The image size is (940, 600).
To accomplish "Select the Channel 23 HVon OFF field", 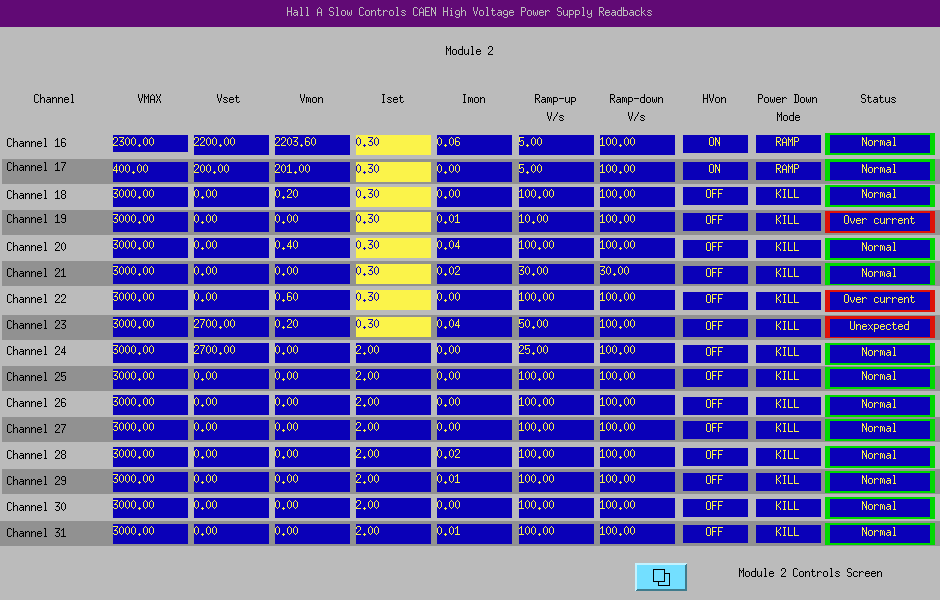I will pos(715,327).
